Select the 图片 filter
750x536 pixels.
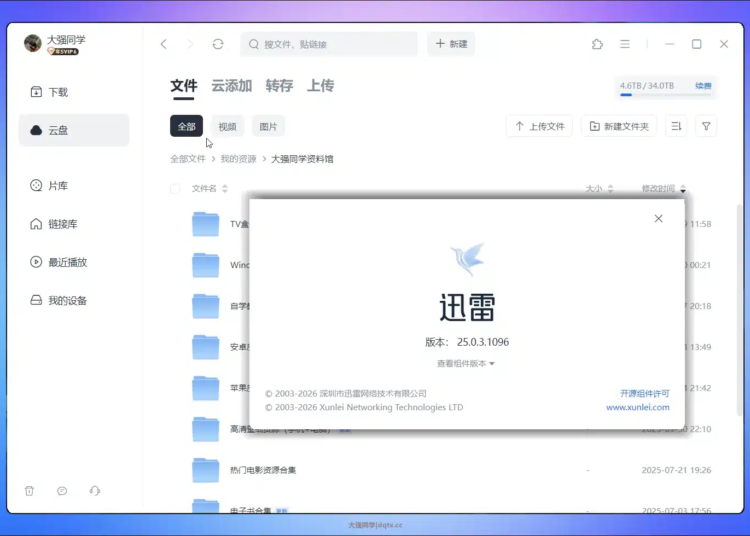click(268, 126)
